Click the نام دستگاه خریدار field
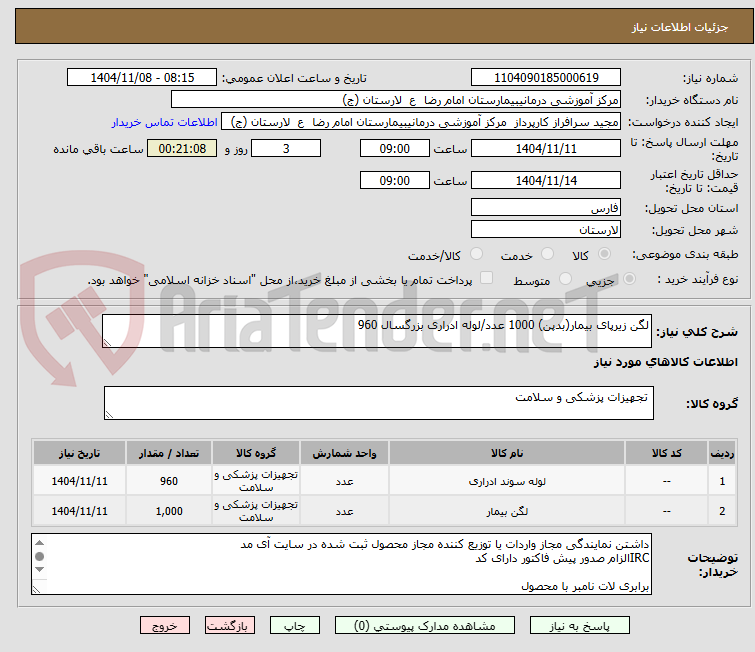This screenshot has width=755, height=652. (396, 100)
